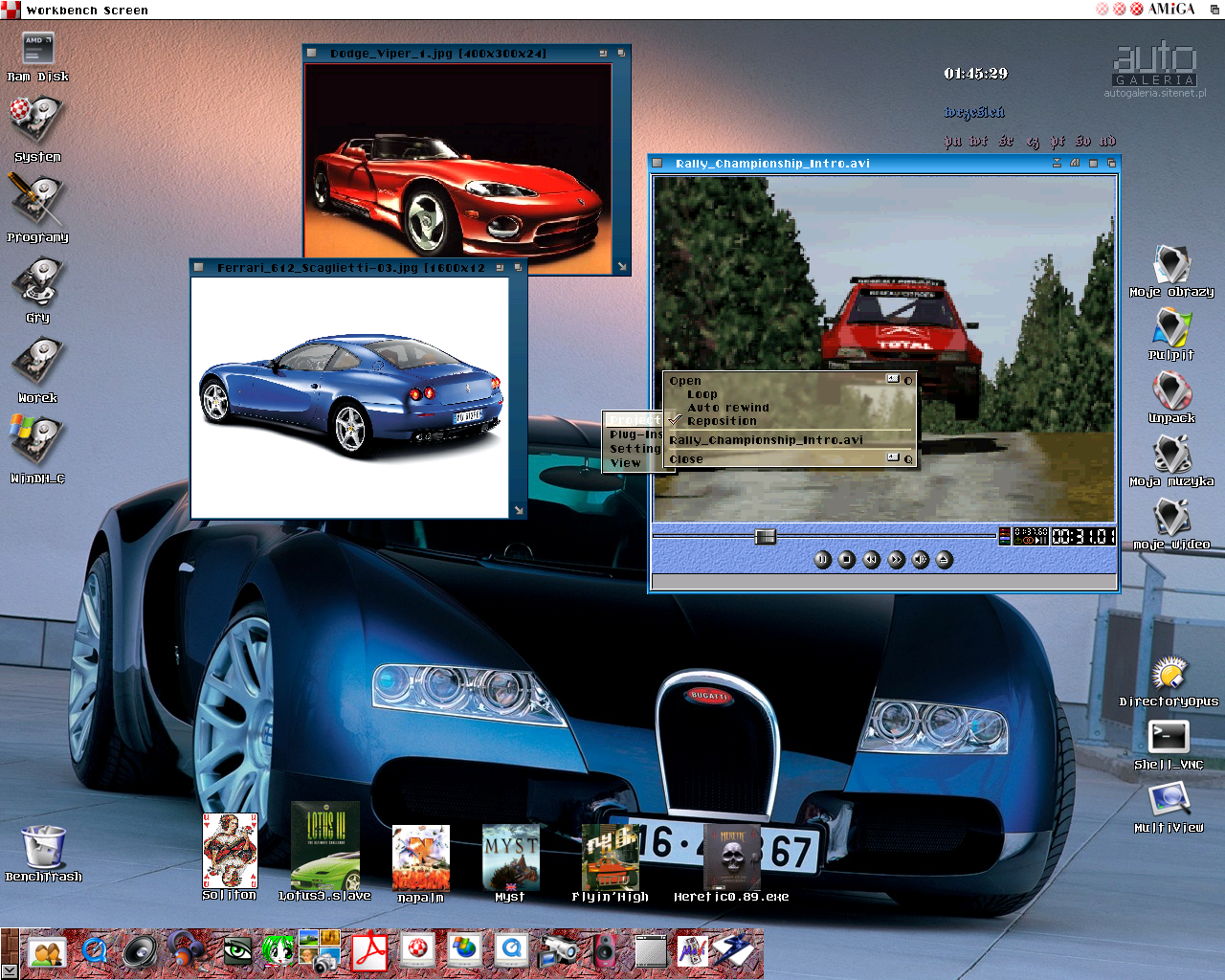Launch the Napalm game icon
The width and height of the screenshot is (1225, 980).
(421, 858)
